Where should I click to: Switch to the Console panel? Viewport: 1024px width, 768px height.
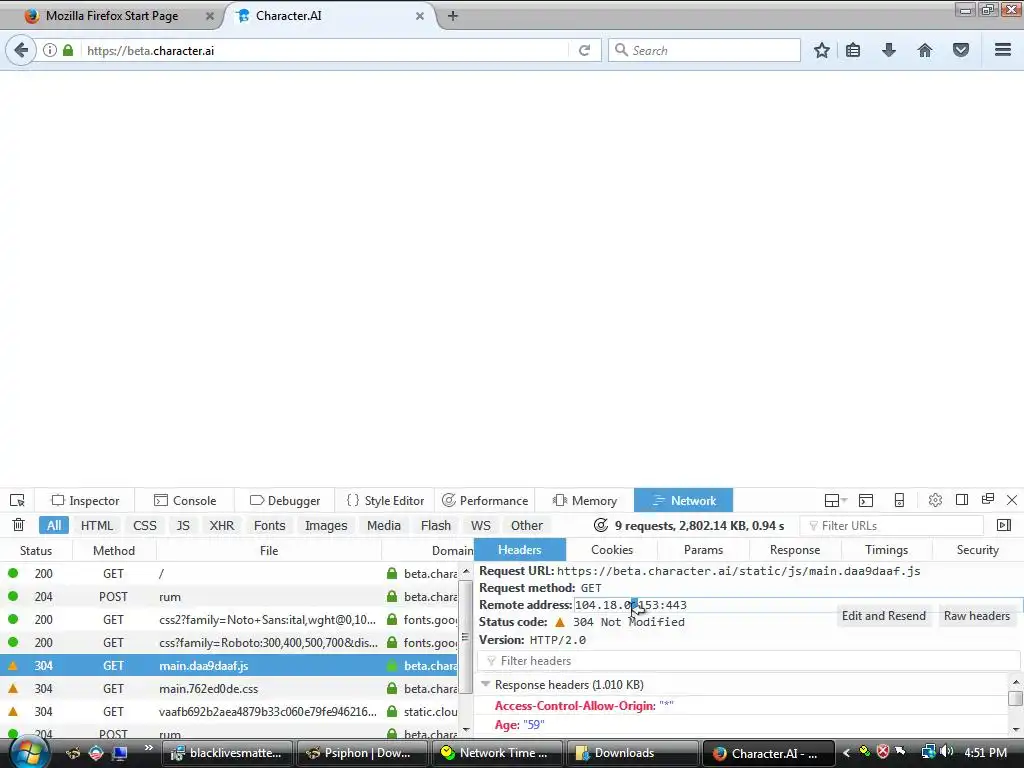tap(185, 500)
